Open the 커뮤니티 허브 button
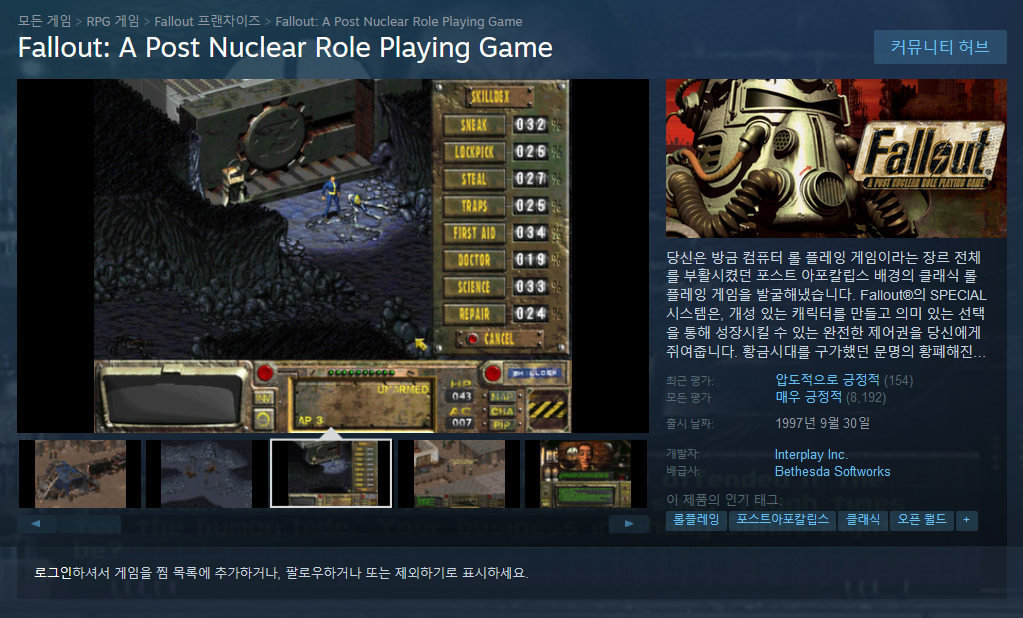The width and height of the screenshot is (1023, 618). pos(939,47)
